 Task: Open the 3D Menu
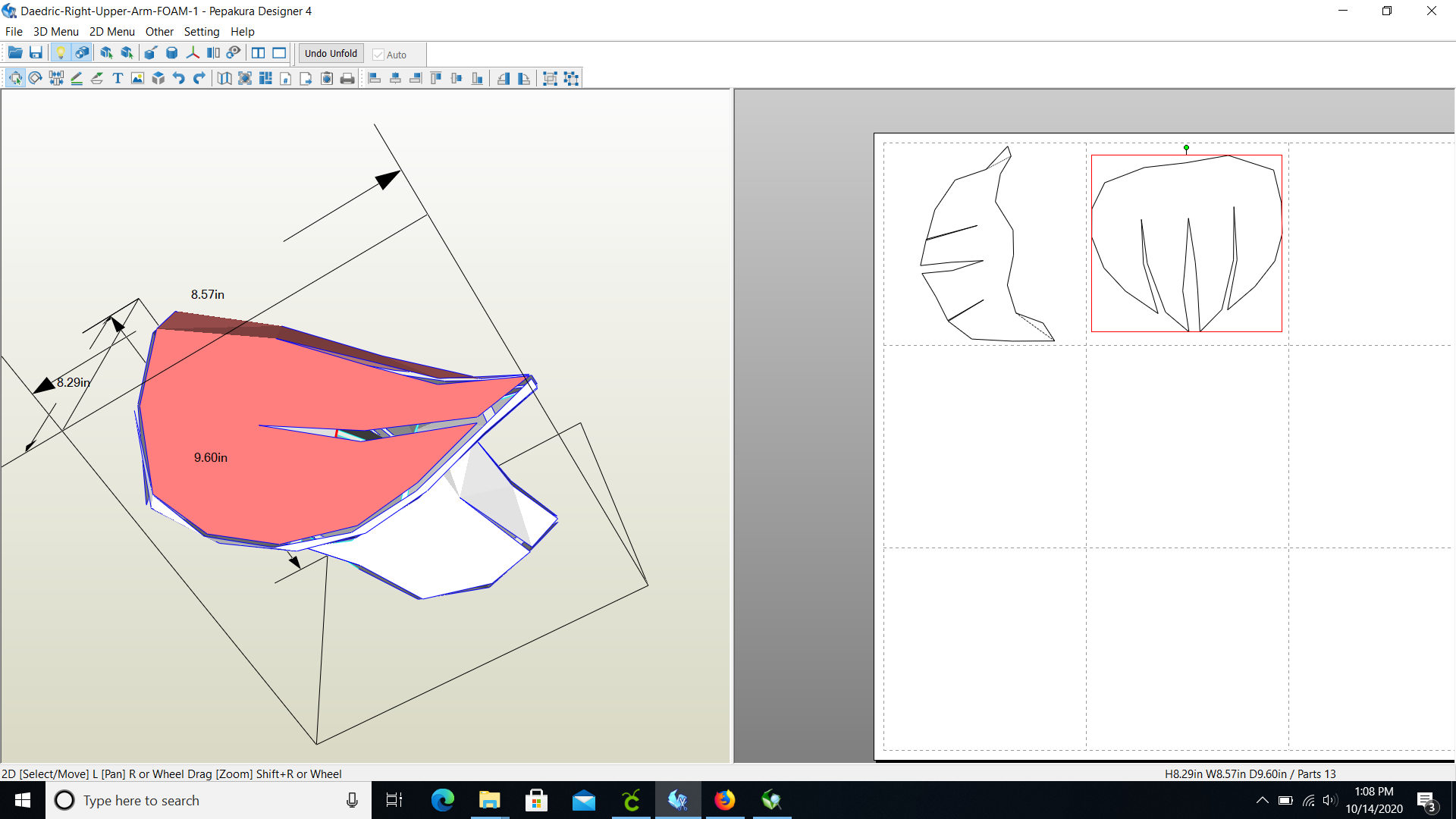pos(56,32)
